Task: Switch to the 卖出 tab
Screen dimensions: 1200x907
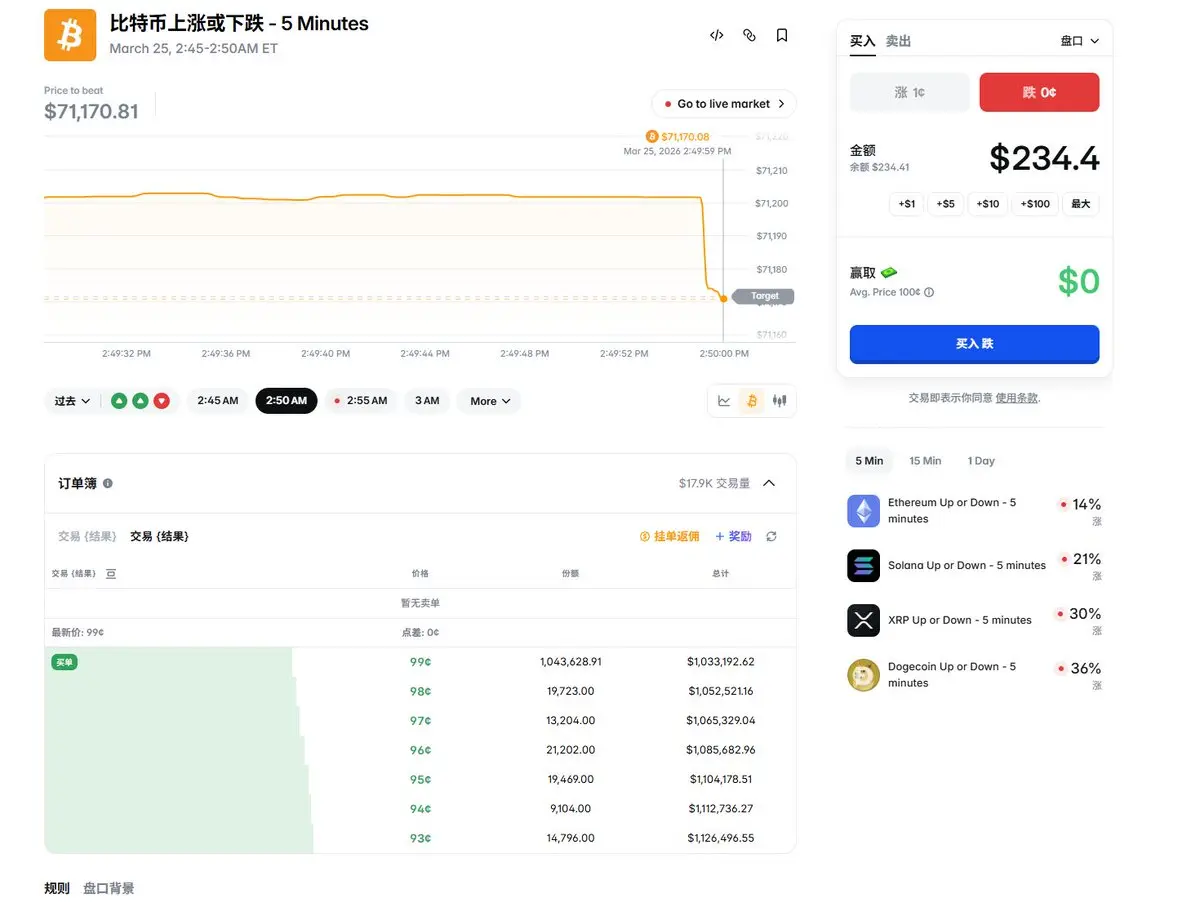Action: coord(898,41)
